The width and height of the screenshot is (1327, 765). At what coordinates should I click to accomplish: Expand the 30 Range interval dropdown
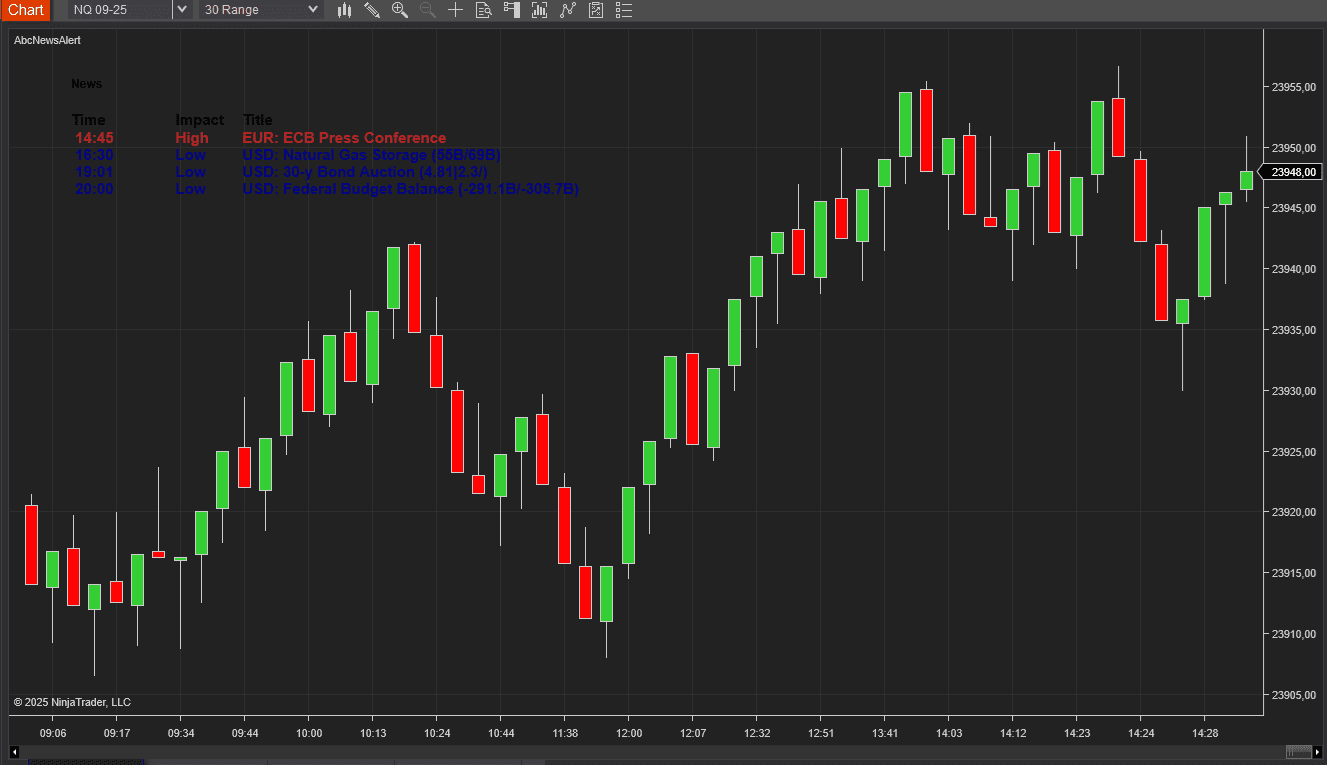pos(313,10)
